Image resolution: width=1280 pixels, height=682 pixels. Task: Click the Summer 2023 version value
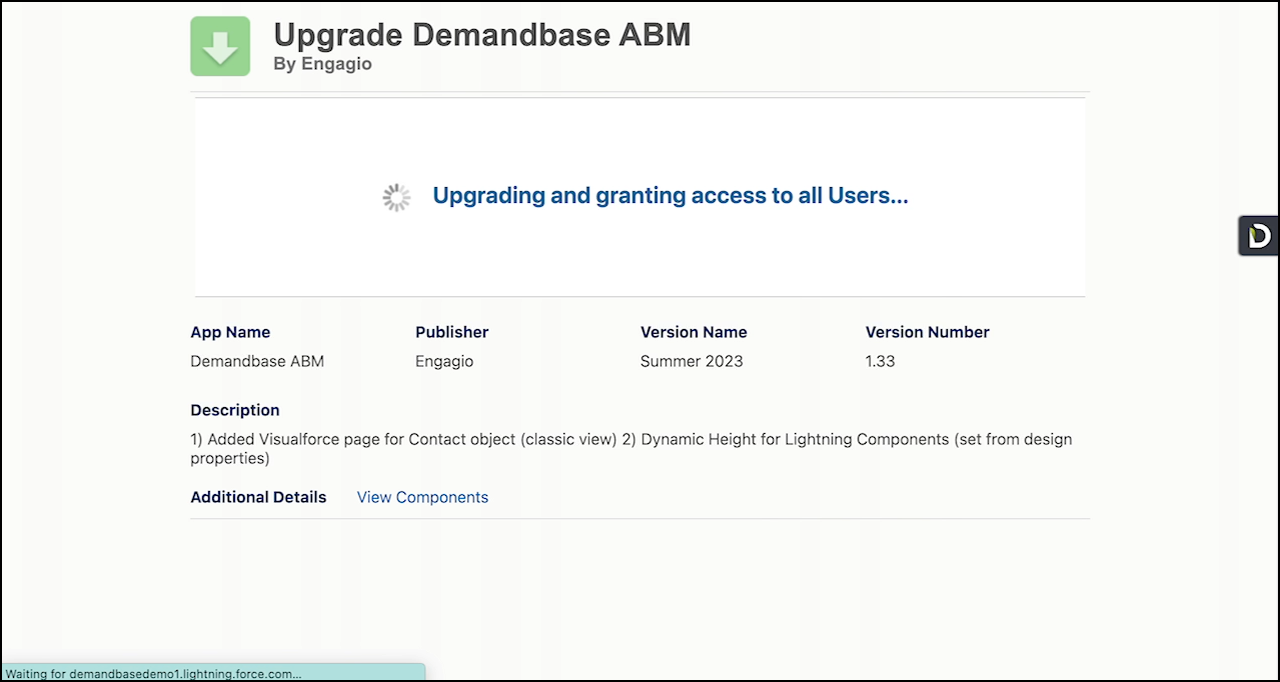point(691,361)
